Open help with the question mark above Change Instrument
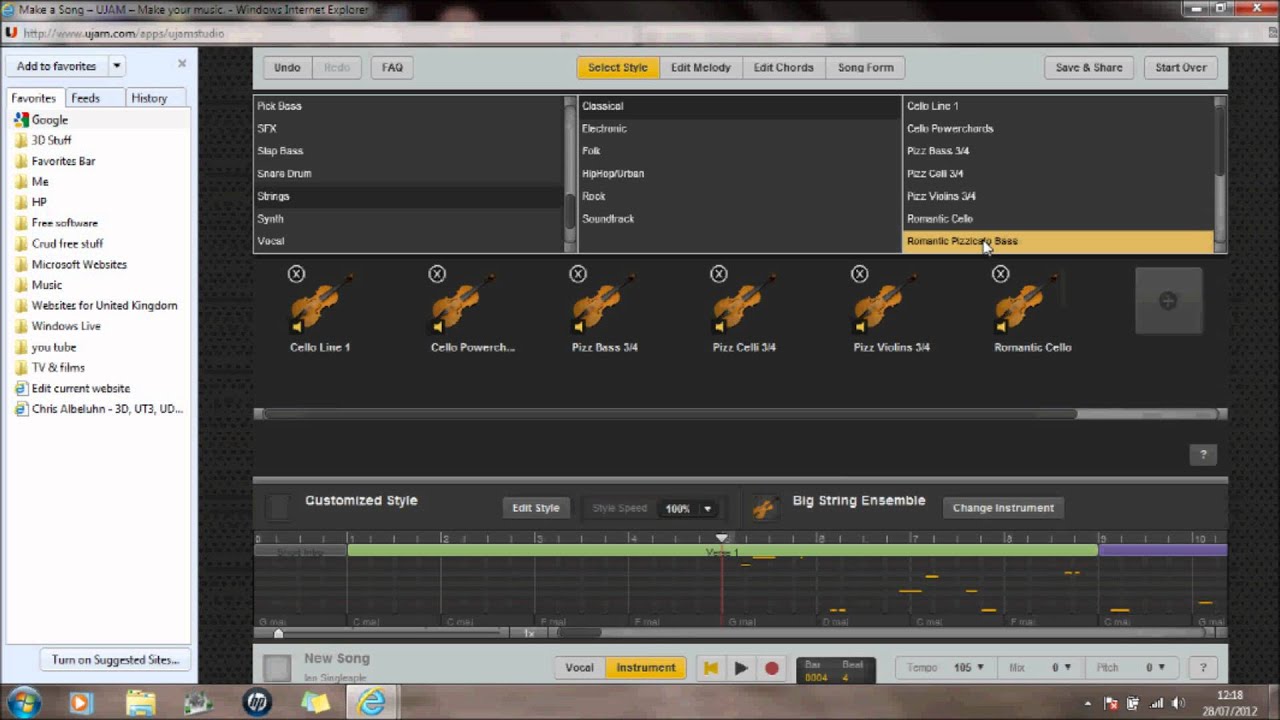 click(x=1203, y=454)
